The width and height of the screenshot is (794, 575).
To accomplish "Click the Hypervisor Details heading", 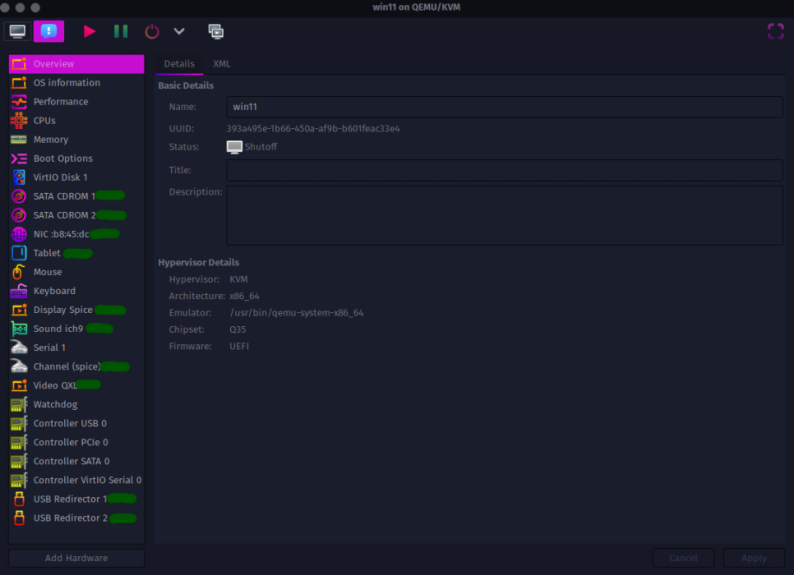I will [x=198, y=263].
